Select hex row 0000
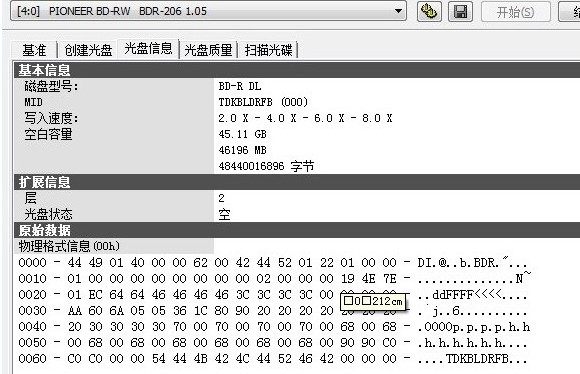 coord(273,263)
